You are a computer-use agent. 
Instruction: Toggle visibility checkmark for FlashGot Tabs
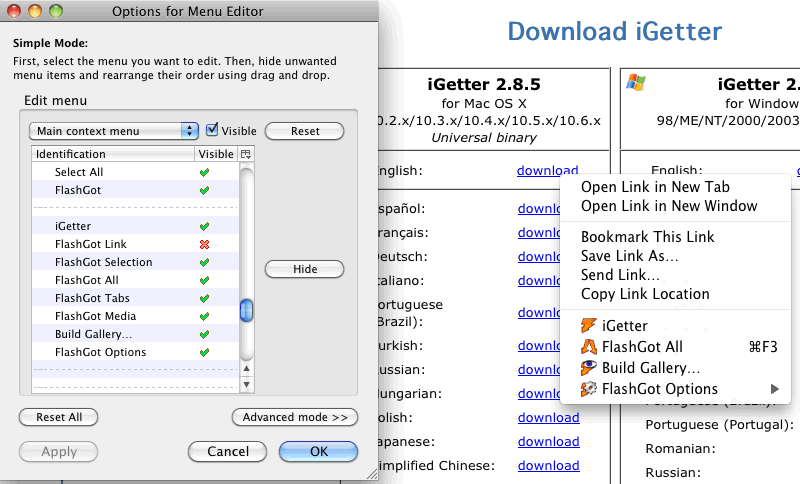pyautogui.click(x=205, y=298)
